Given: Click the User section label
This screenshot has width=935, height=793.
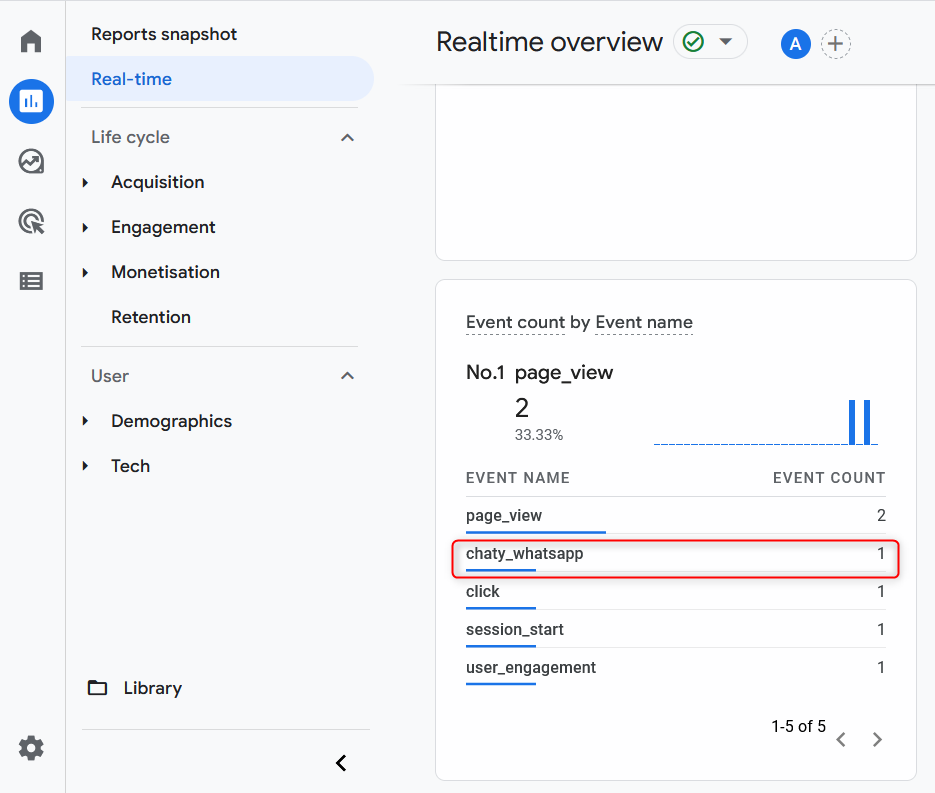Looking at the screenshot, I should (110, 376).
